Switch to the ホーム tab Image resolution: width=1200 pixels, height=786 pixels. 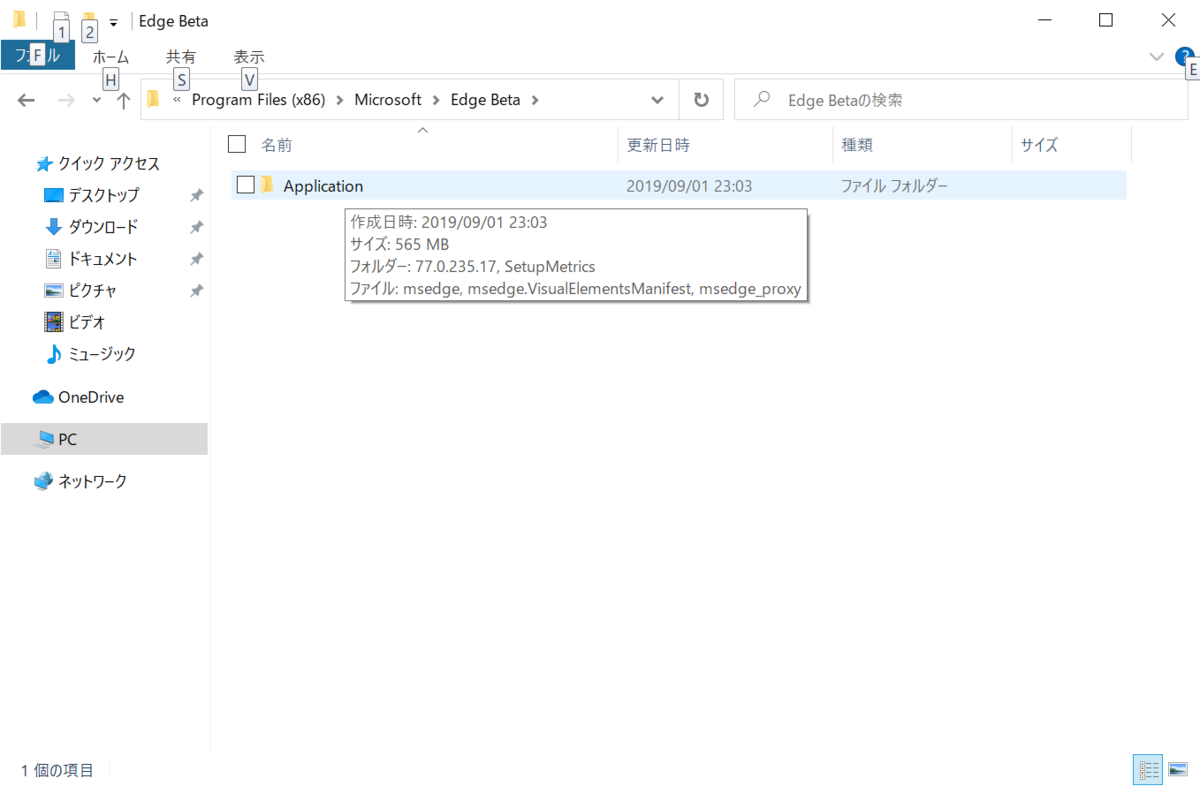[x=111, y=57]
